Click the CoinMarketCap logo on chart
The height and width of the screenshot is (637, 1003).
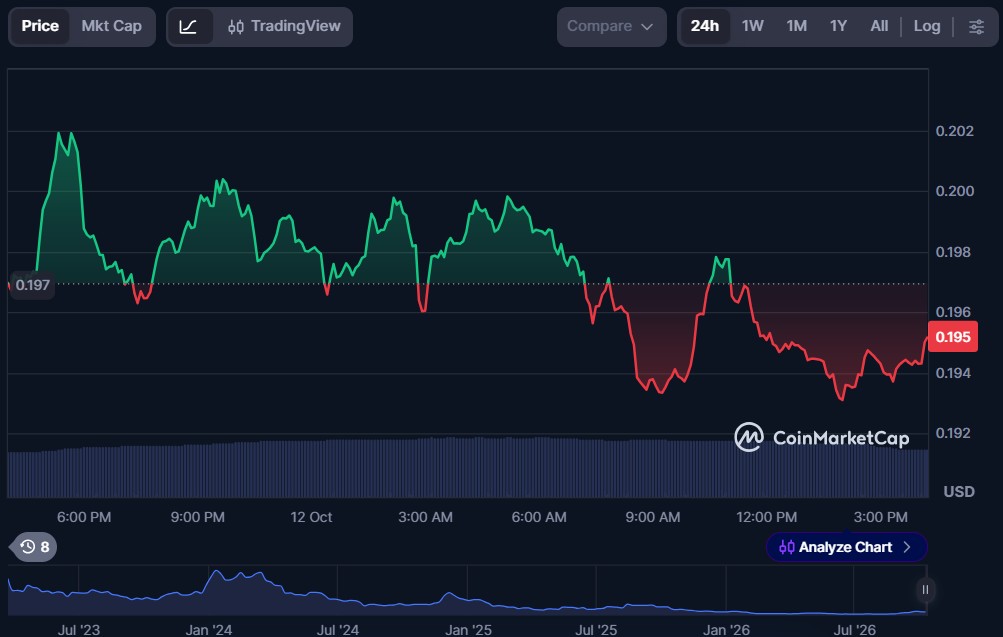point(821,437)
